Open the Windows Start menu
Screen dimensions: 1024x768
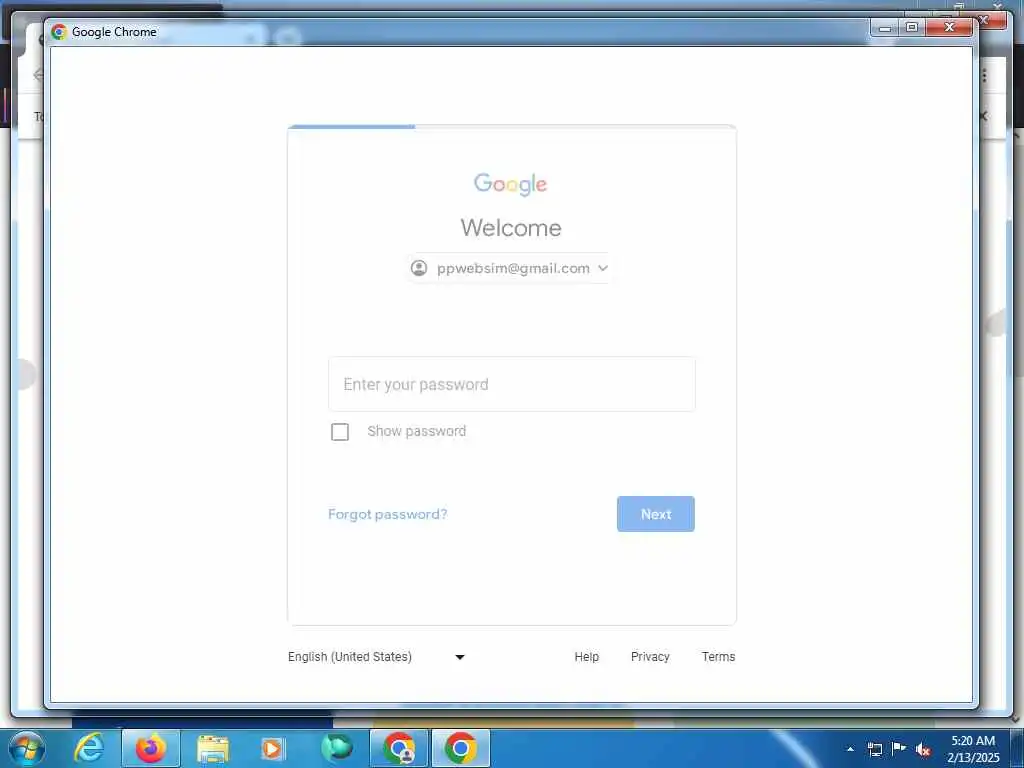point(26,748)
